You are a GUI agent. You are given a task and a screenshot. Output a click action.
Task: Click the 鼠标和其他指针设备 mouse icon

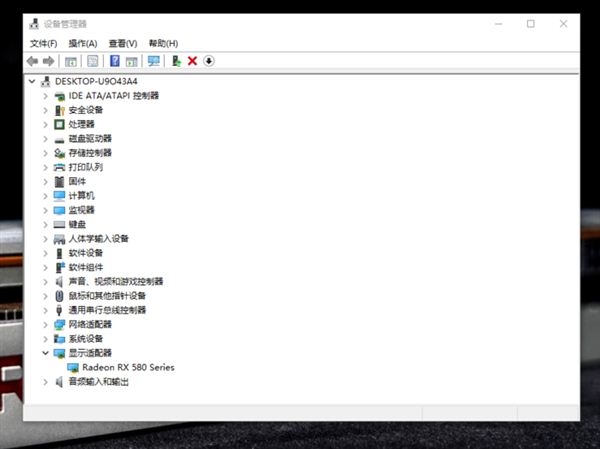(59, 296)
